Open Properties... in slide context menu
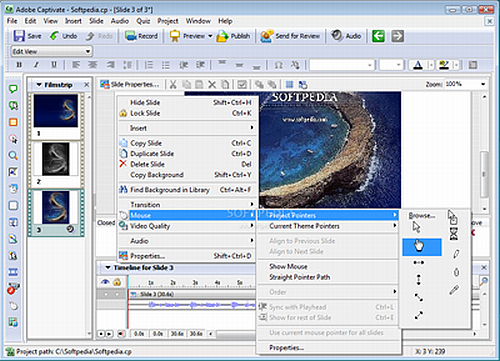 (x=188, y=256)
